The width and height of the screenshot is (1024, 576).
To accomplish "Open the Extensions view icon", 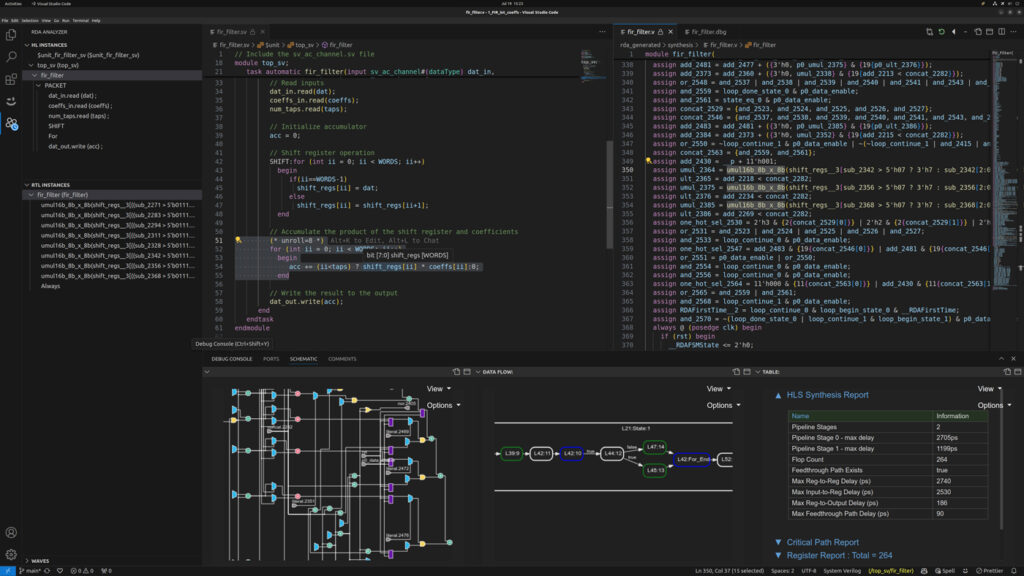I will [11, 79].
